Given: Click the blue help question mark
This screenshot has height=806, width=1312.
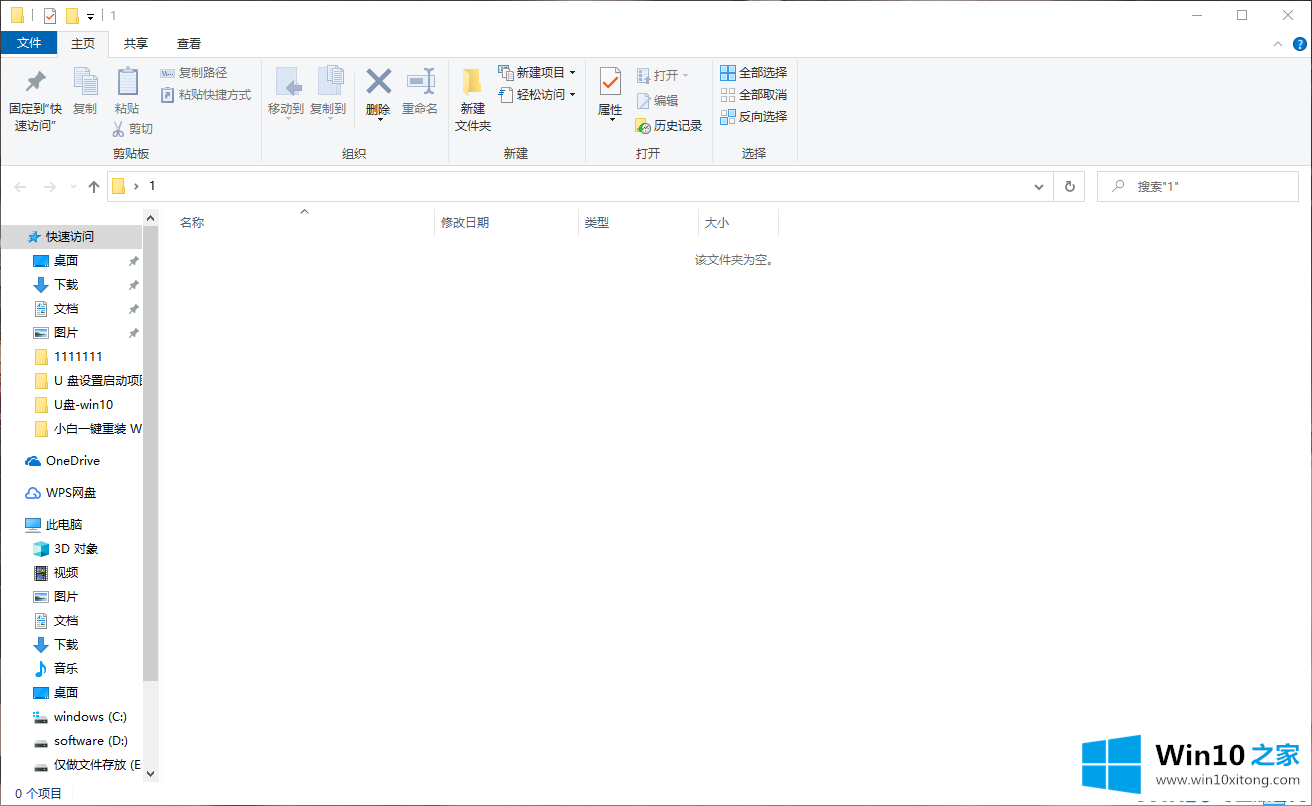Looking at the screenshot, I should (1299, 44).
